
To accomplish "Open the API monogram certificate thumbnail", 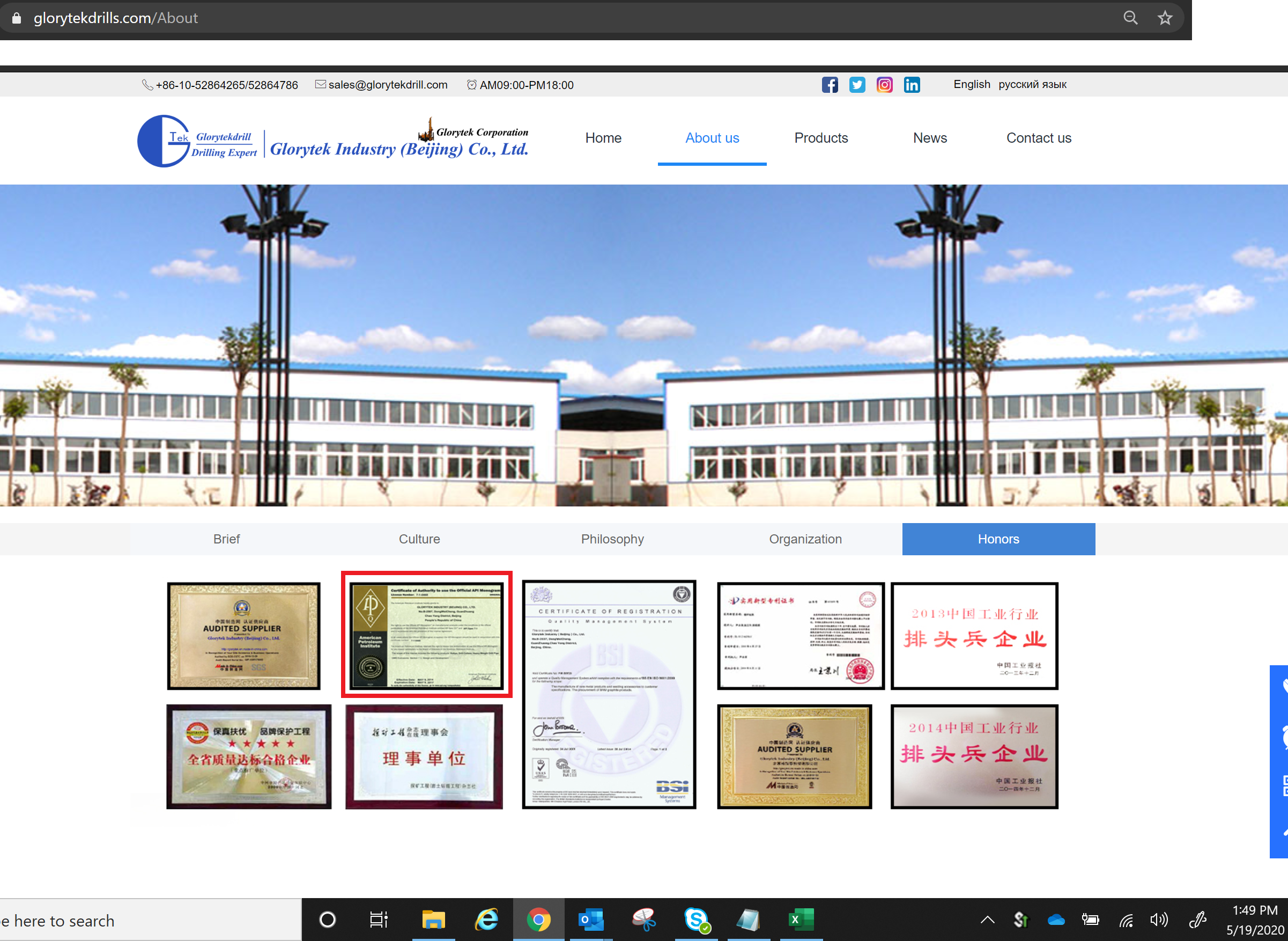I will 426,635.
